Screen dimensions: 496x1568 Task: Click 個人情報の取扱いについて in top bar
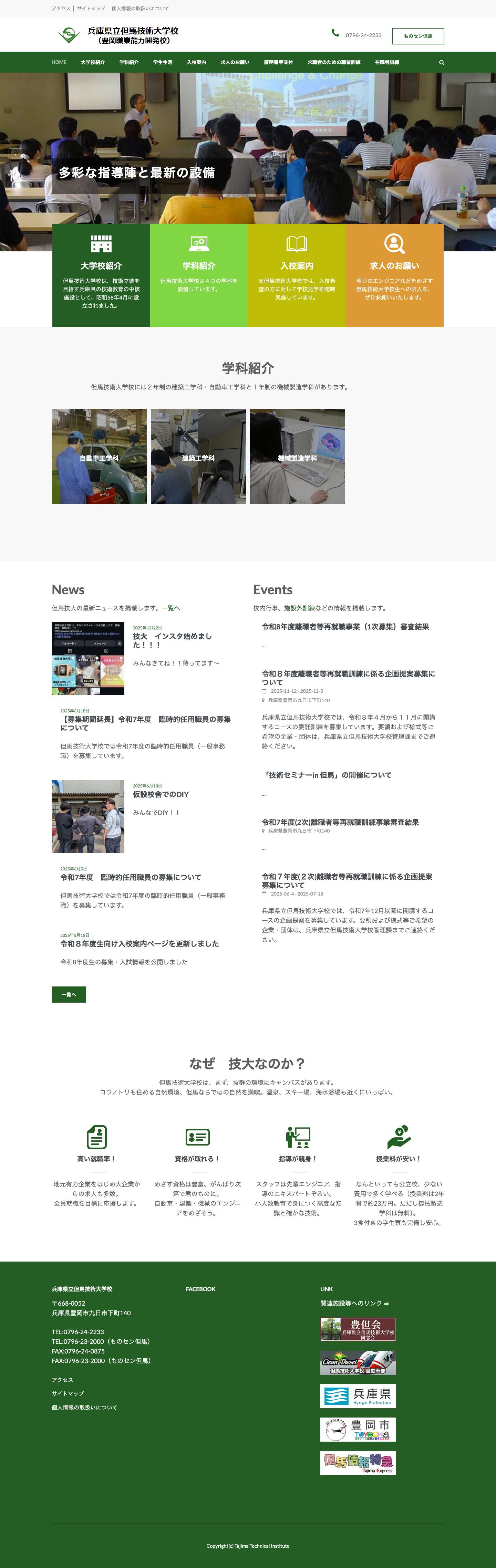point(140,9)
